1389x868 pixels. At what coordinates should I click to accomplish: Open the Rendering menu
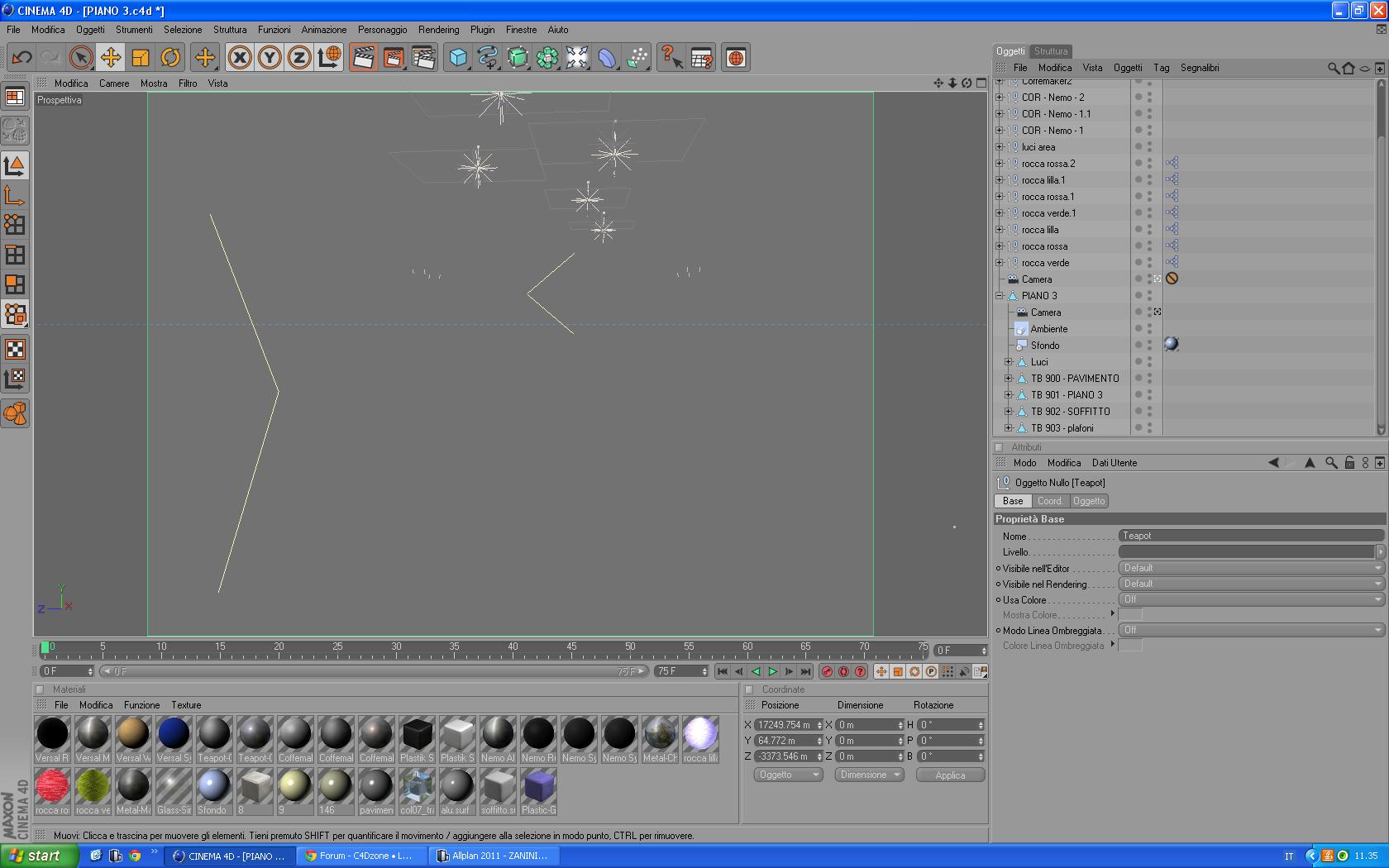point(438,30)
